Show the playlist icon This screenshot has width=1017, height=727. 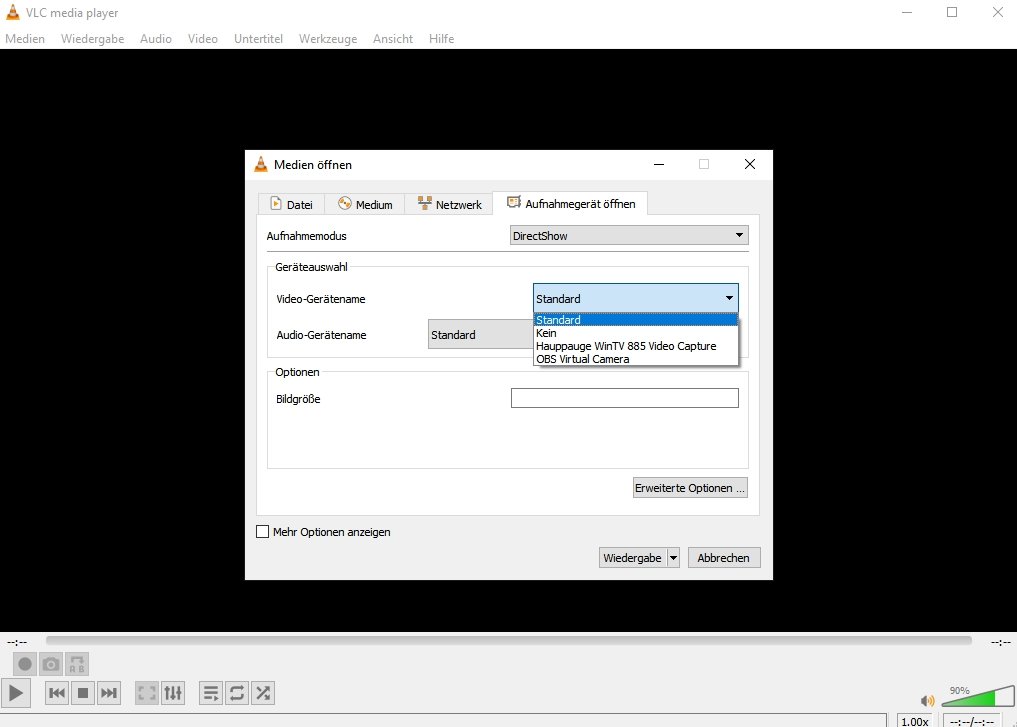pos(211,693)
